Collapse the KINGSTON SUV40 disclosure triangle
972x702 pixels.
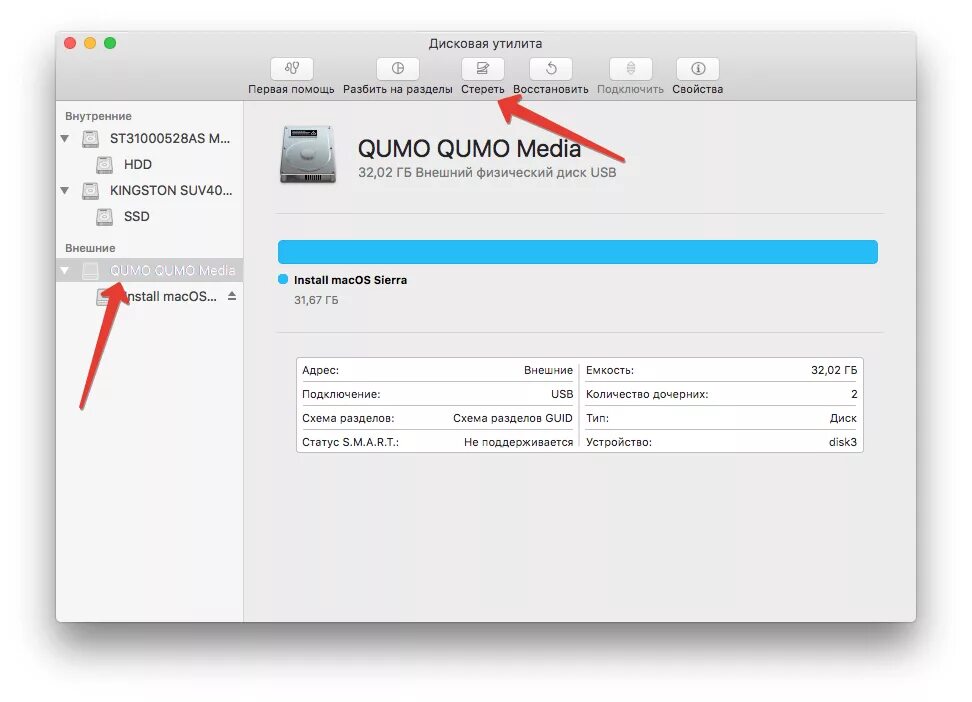click(x=64, y=190)
